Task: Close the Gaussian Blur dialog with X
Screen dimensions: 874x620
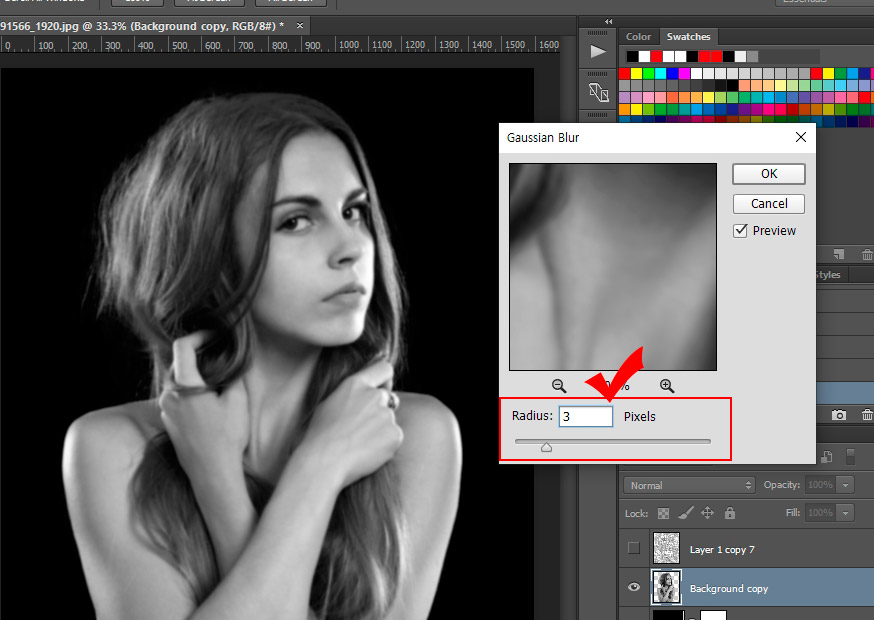Action: tap(800, 137)
